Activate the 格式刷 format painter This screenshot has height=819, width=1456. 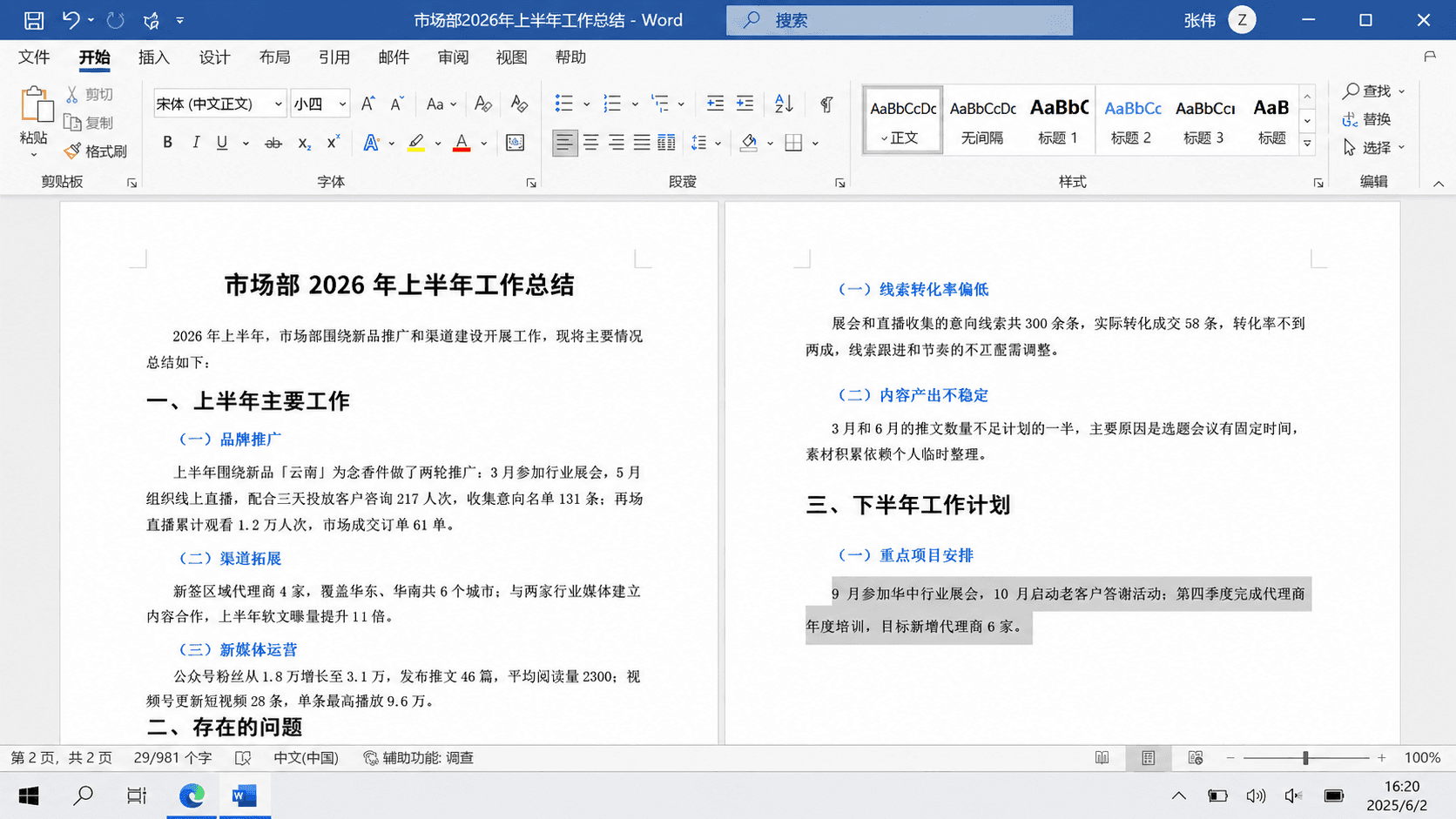[x=96, y=151]
